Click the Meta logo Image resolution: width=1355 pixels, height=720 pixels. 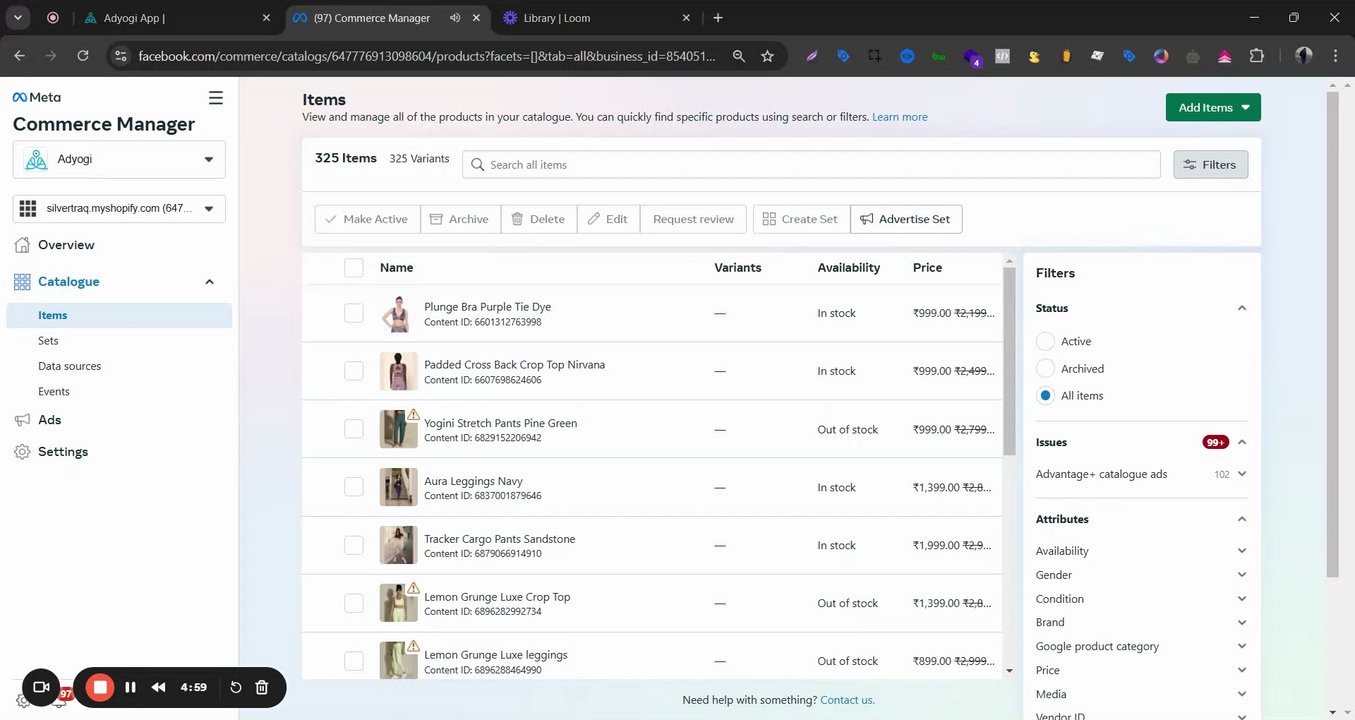pos(36,97)
